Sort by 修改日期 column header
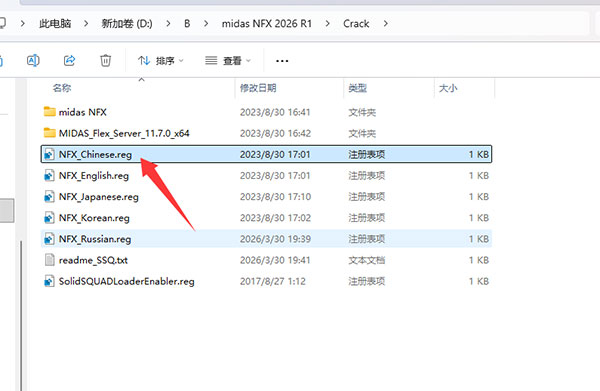 (x=258, y=88)
